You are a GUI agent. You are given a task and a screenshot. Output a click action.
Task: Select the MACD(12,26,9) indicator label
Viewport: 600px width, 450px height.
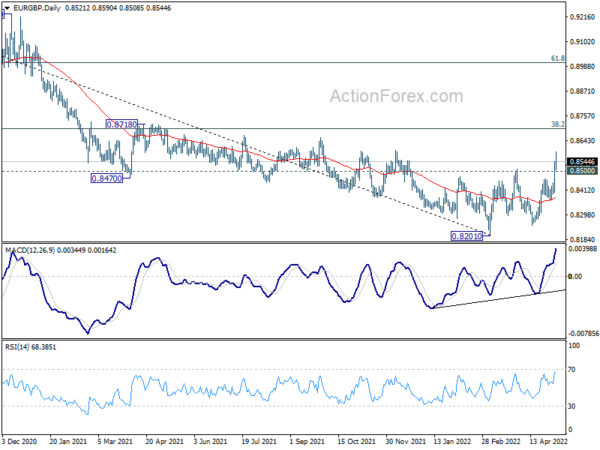(x=30, y=250)
